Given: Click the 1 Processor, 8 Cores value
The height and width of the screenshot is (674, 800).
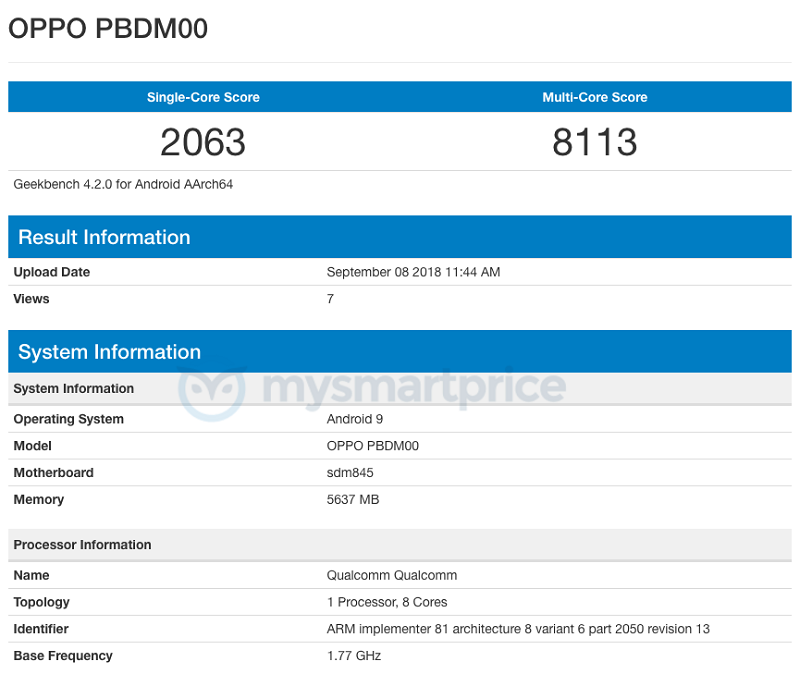Looking at the screenshot, I should (387, 603).
